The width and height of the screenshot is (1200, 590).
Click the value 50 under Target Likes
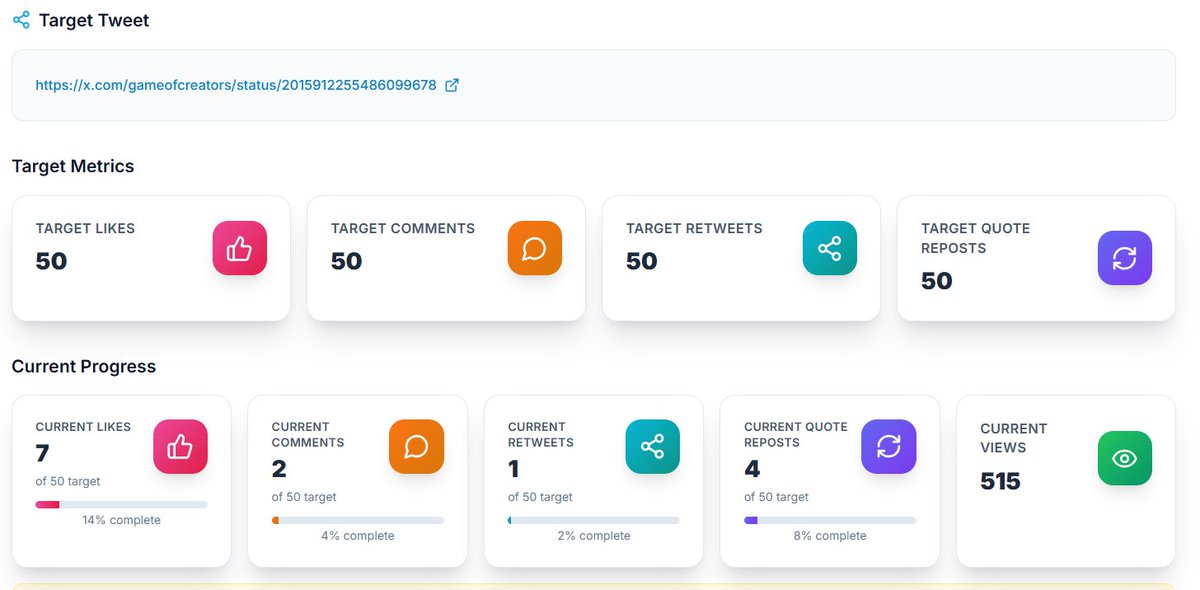pos(51,261)
